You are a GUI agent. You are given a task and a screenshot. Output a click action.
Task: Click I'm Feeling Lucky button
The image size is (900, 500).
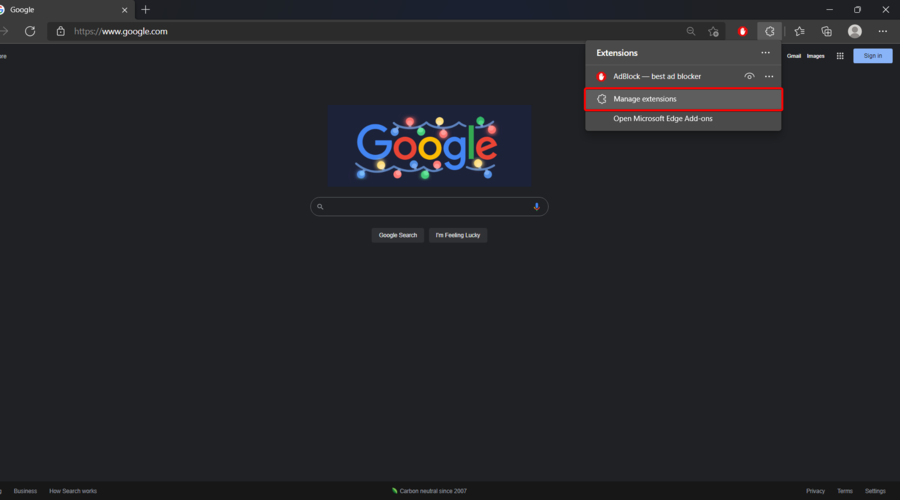click(457, 235)
